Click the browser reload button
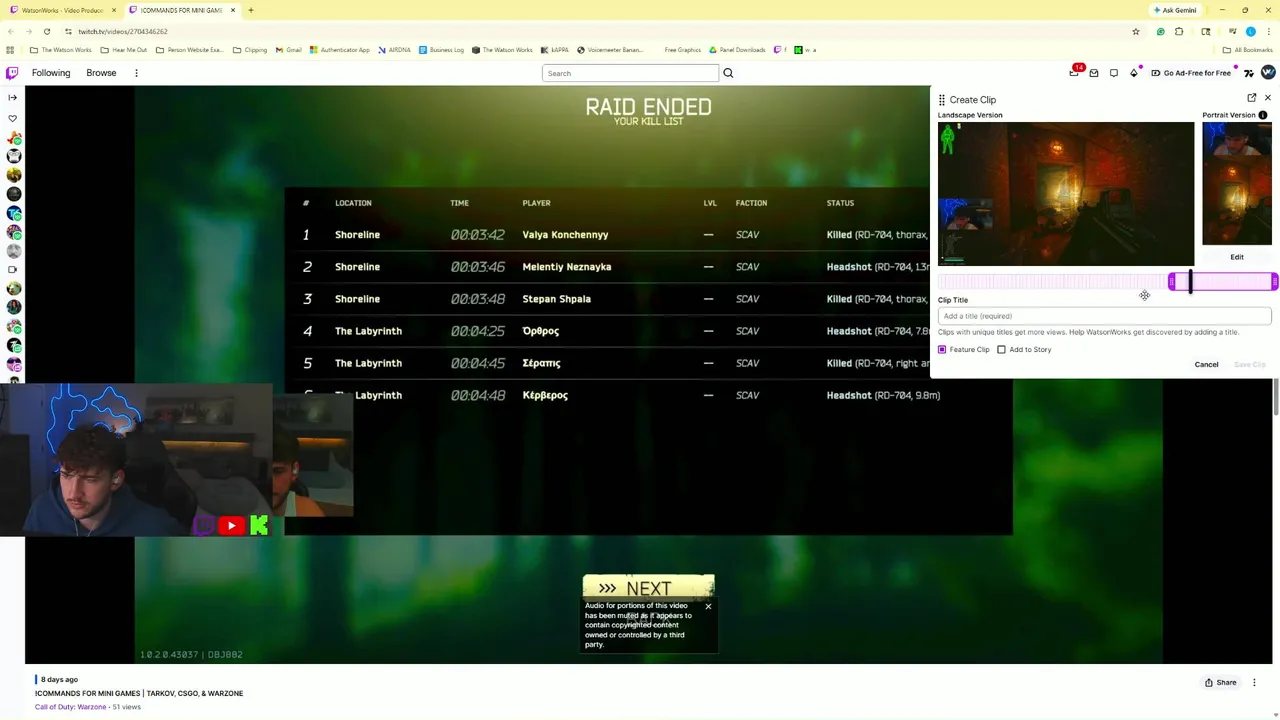 tap(46, 31)
